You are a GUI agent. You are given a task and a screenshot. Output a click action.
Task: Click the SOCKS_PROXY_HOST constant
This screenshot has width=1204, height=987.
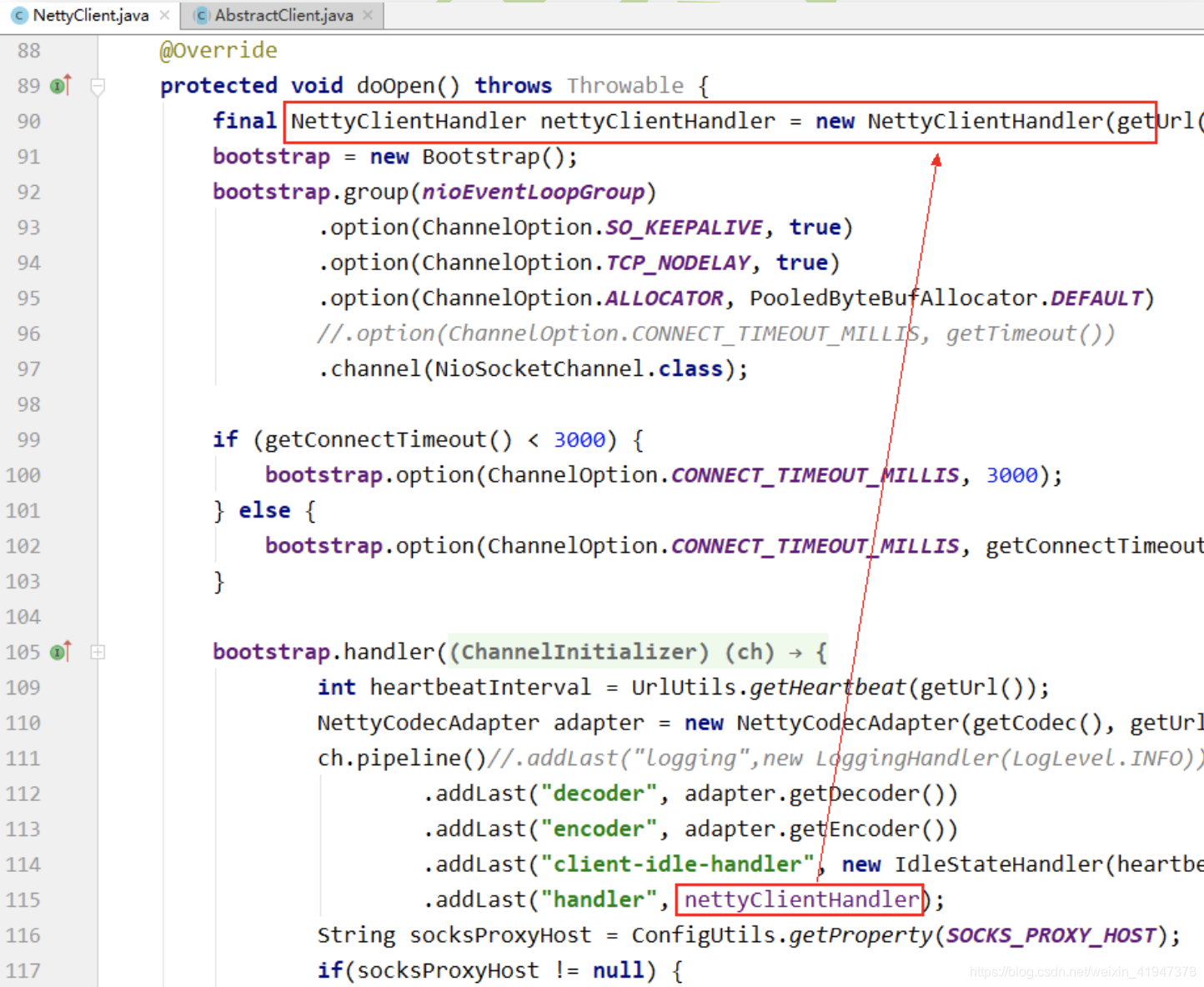pos(1051,936)
